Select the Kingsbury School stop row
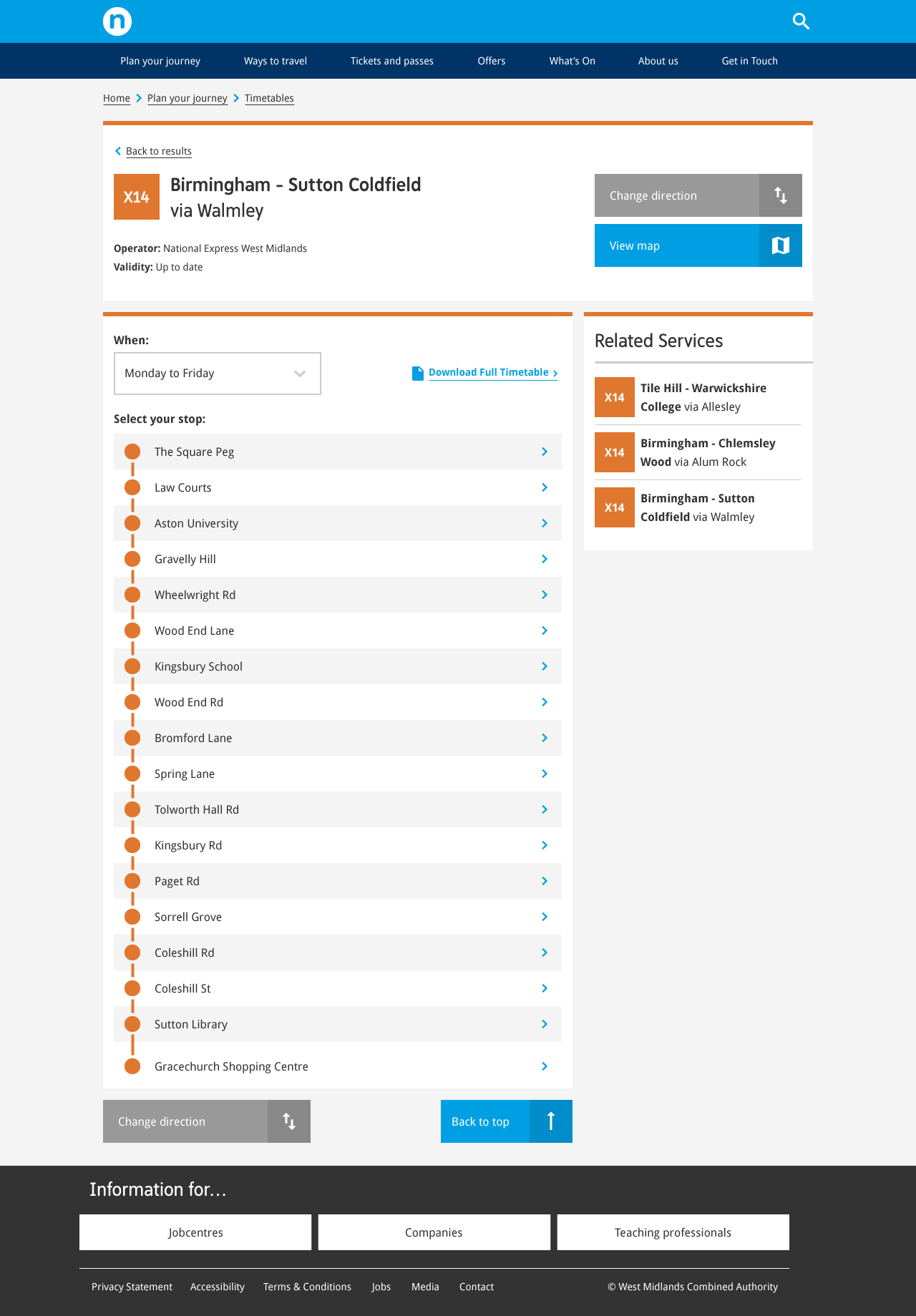Image resolution: width=916 pixels, height=1316 pixels. [x=338, y=666]
